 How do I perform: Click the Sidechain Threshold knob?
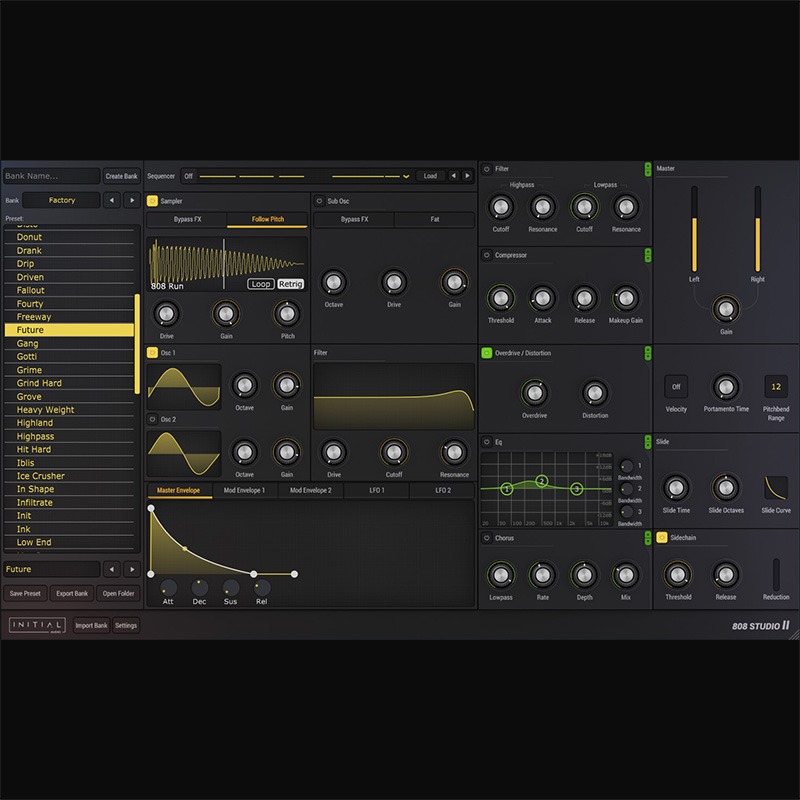[x=678, y=575]
